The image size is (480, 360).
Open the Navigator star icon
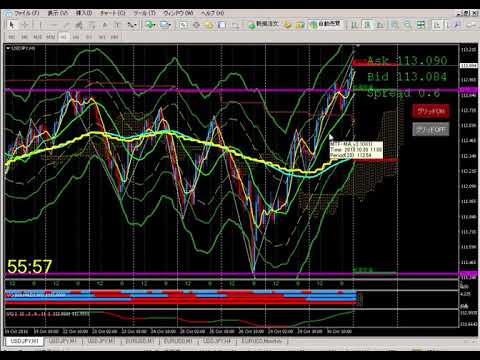point(209,25)
